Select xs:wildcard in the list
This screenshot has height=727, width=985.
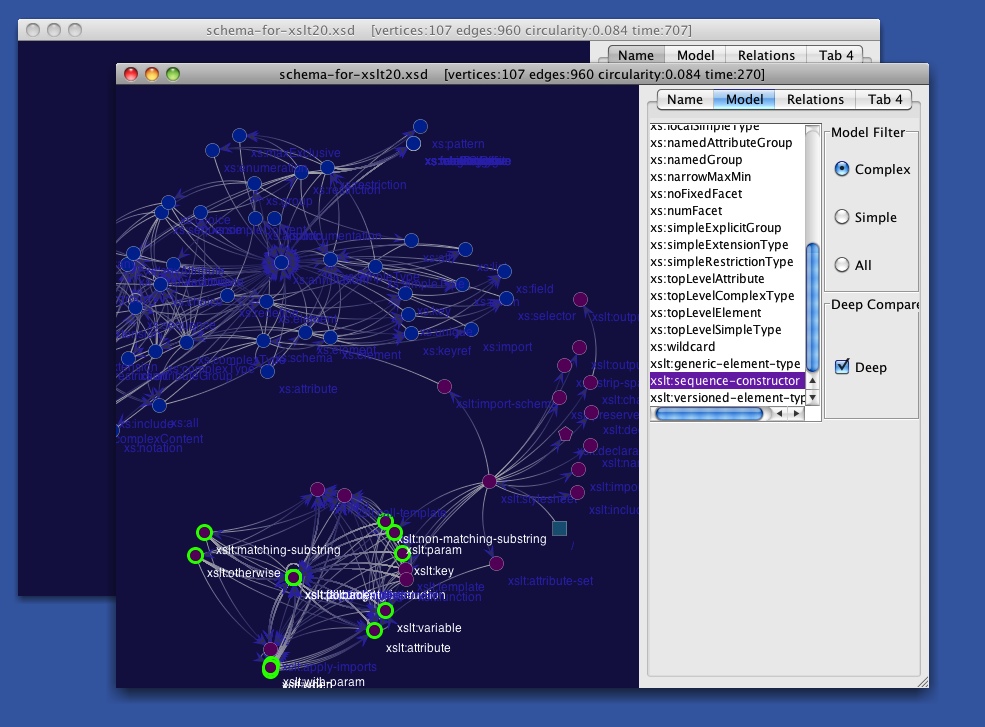[727, 346]
